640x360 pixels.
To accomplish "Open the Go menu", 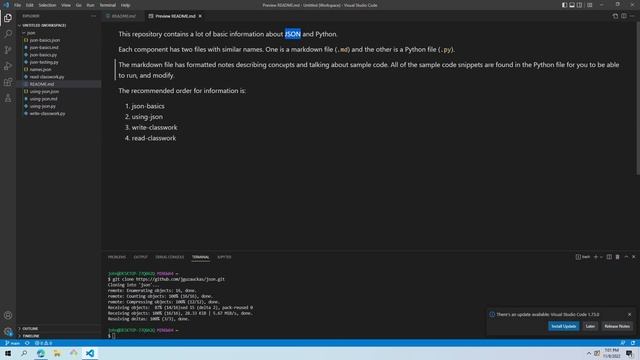I will (78, 5).
